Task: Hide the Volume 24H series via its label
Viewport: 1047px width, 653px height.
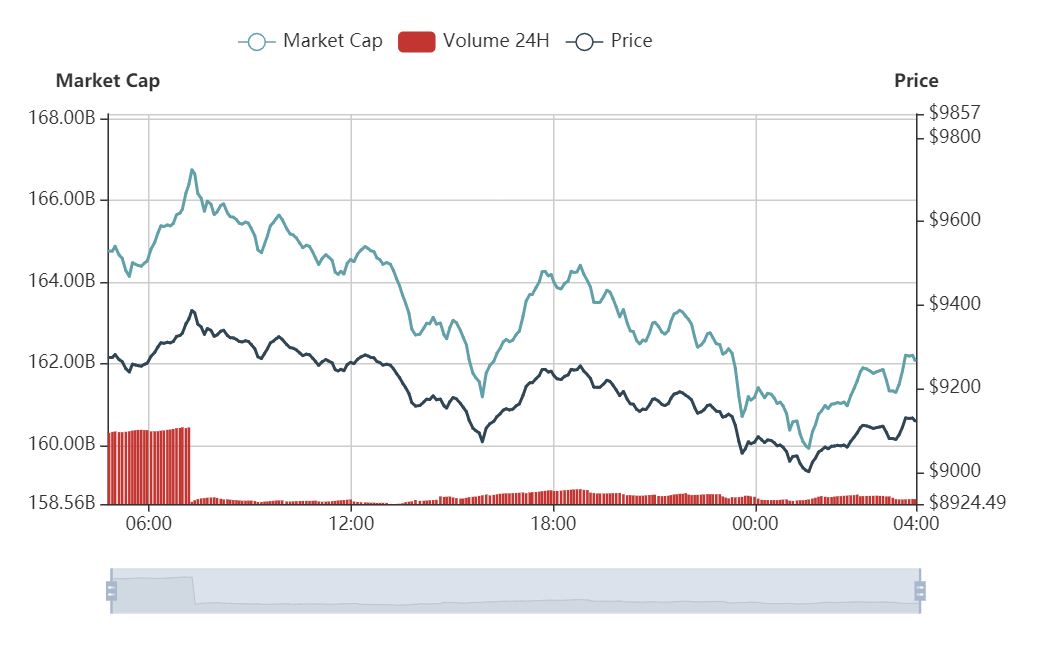Action: [x=496, y=41]
